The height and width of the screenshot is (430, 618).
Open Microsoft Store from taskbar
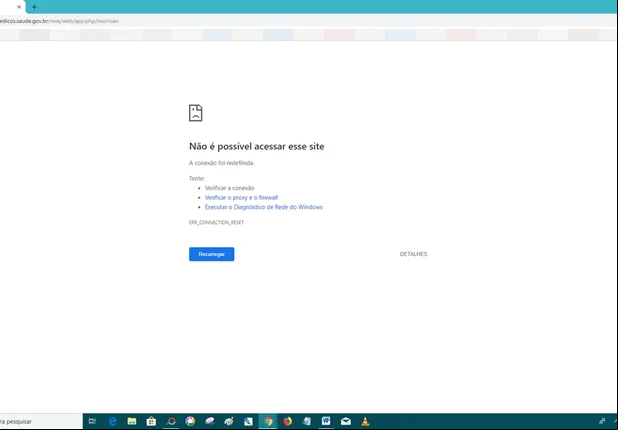(x=151, y=421)
